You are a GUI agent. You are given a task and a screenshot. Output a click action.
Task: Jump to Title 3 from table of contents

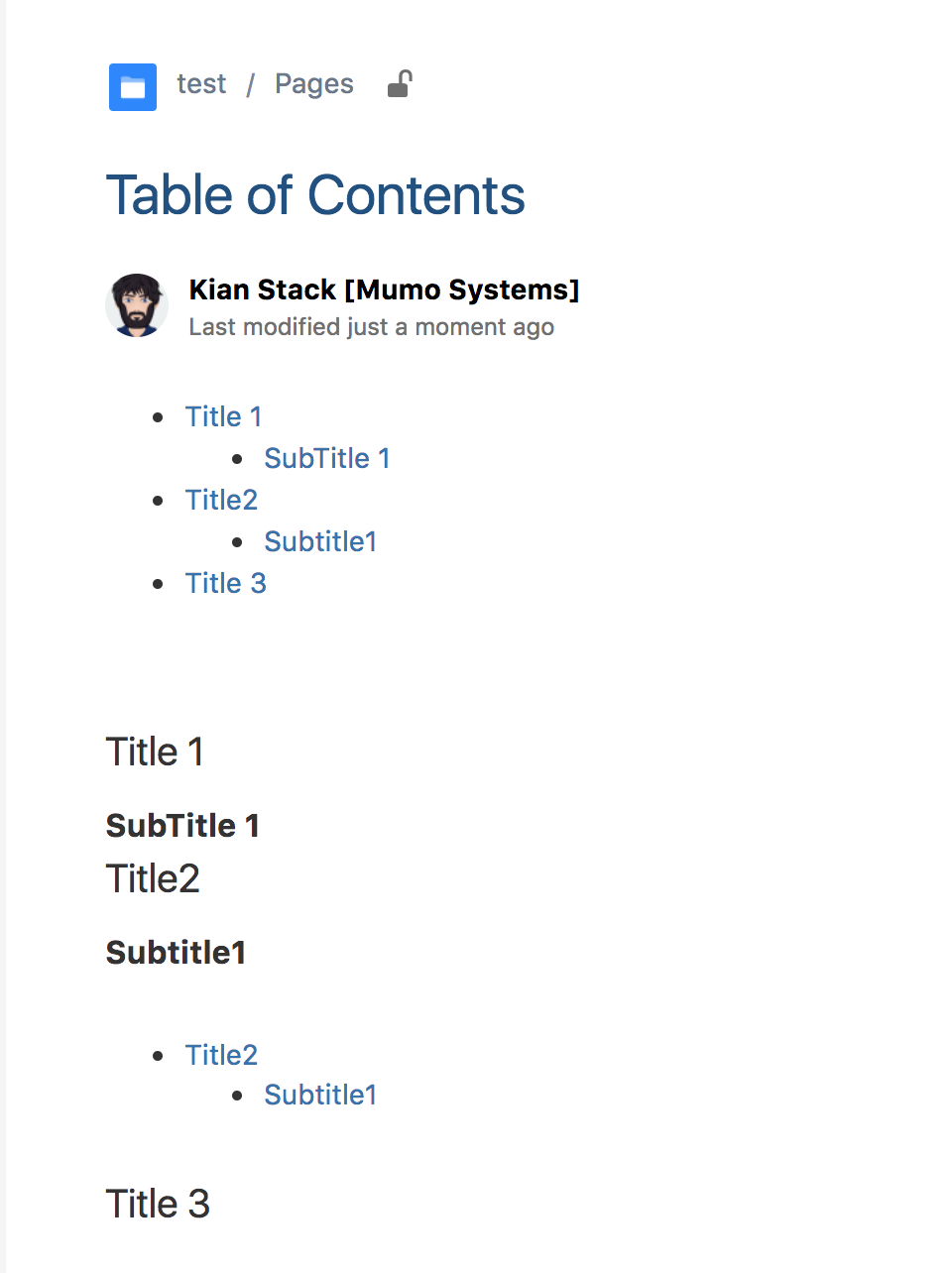(225, 583)
